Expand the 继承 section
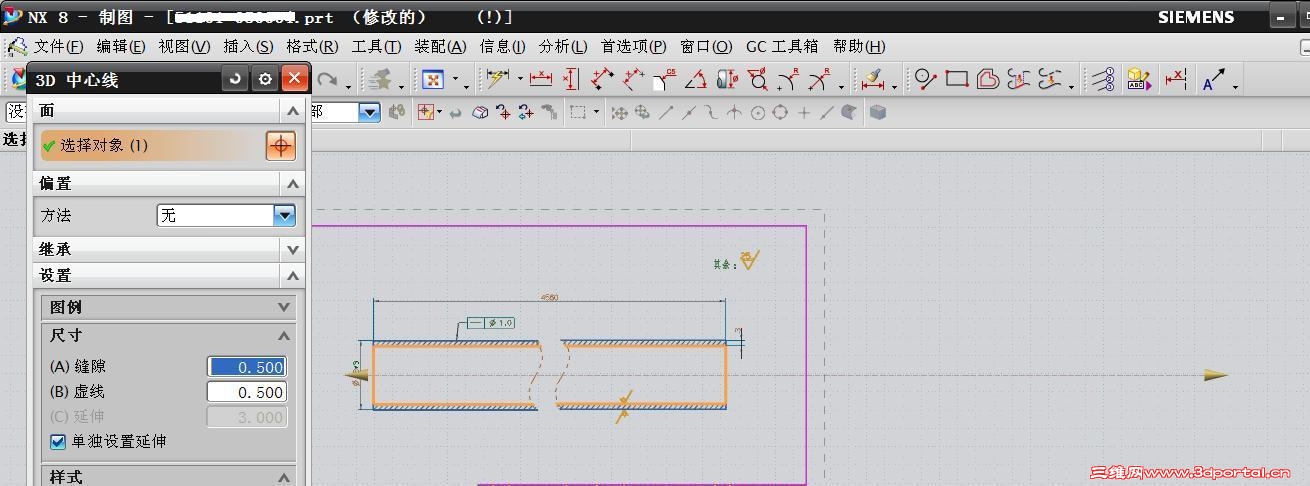The height and width of the screenshot is (486, 1310). tap(292, 249)
